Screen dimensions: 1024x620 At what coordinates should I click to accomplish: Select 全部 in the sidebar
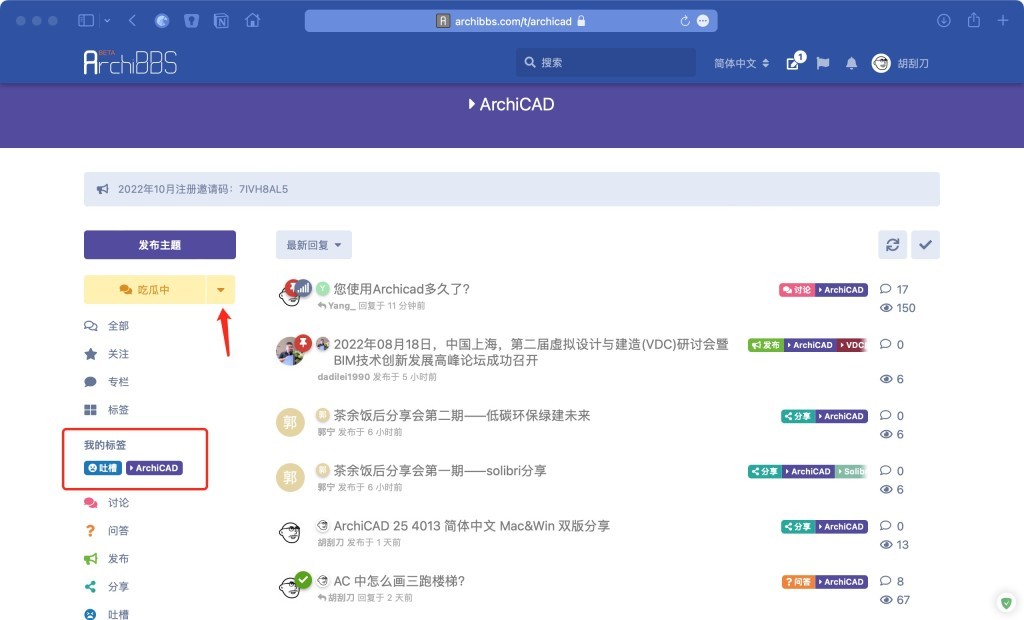coord(107,326)
